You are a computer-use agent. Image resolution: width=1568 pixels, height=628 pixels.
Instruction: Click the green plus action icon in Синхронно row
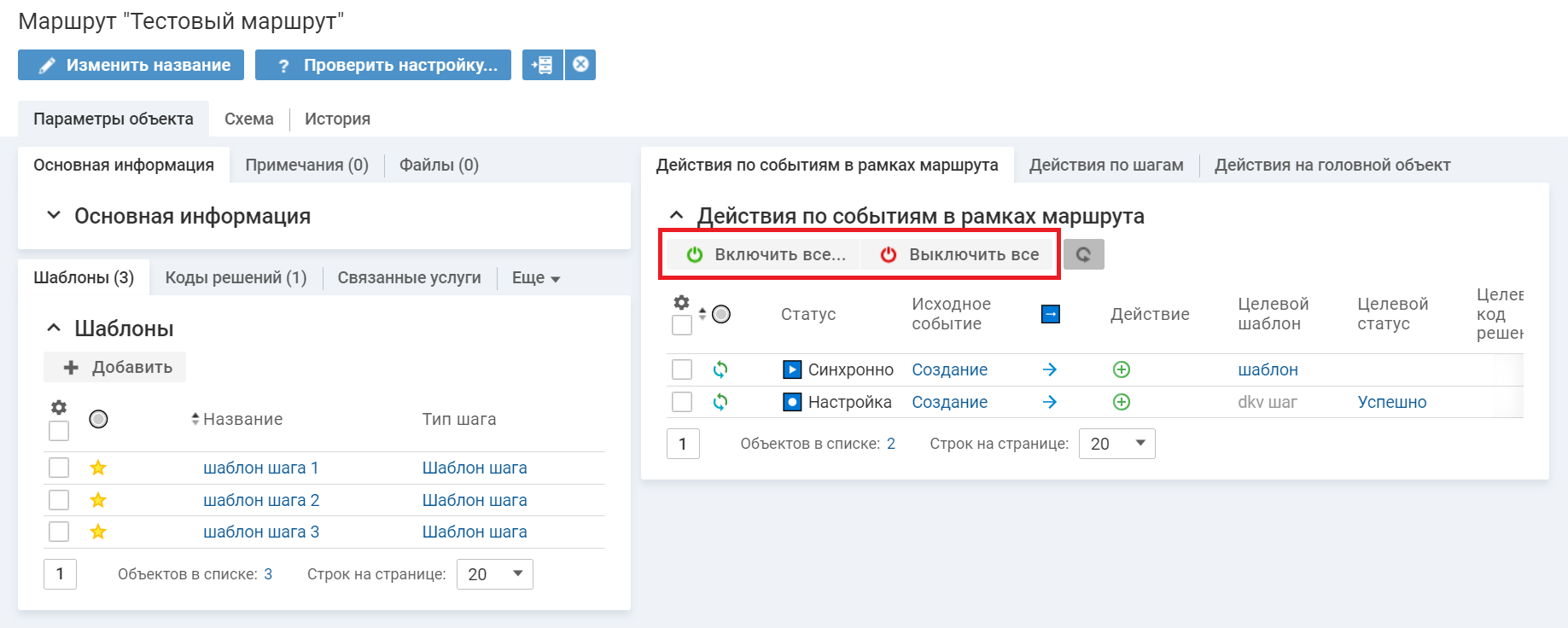[1122, 369]
